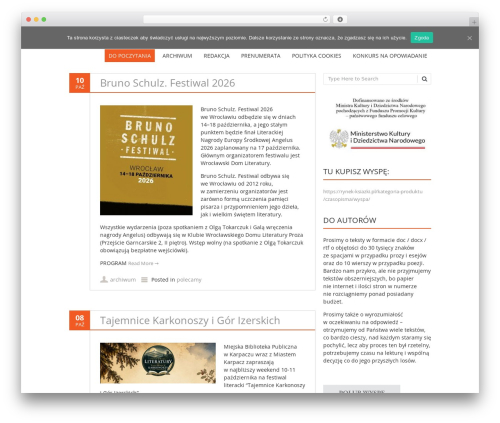Screen dimensions: 500x423
Task: Click the red macOS window close button
Action: [x=29, y=19]
